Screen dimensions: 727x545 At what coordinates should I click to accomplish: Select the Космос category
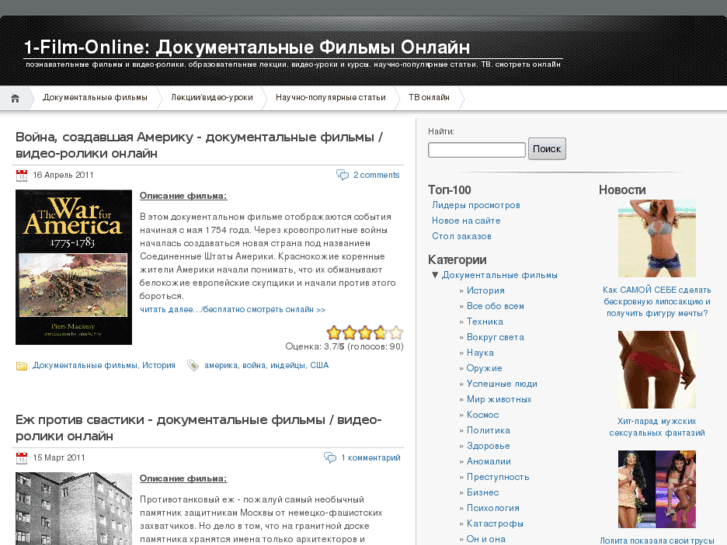click(483, 415)
